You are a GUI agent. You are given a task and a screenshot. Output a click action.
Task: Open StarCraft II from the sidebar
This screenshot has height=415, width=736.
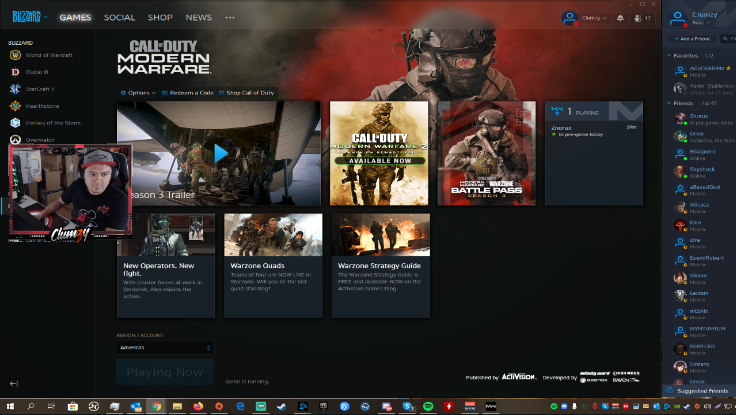tap(15, 89)
